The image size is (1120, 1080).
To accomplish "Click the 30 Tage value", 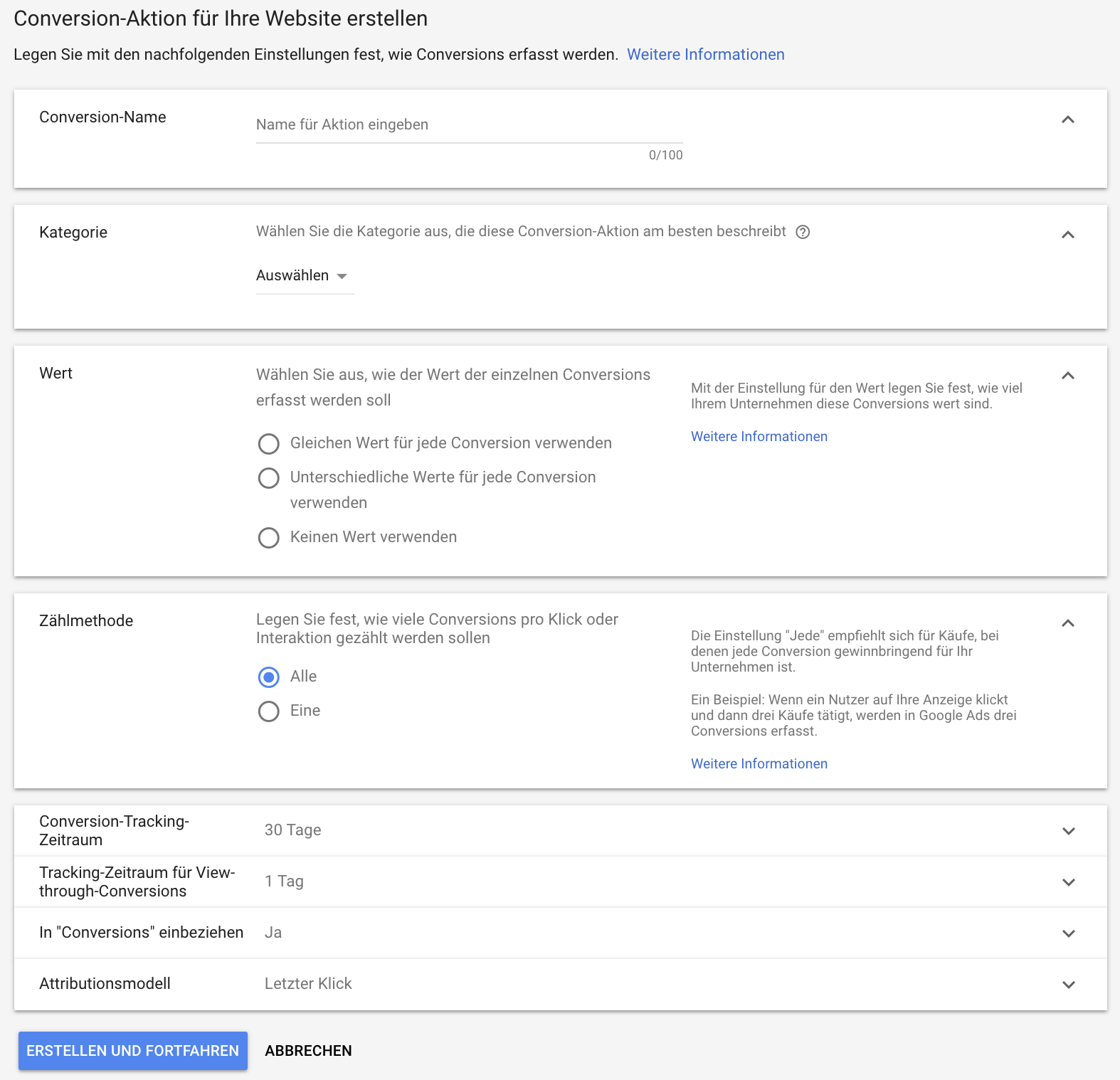I will 292,830.
